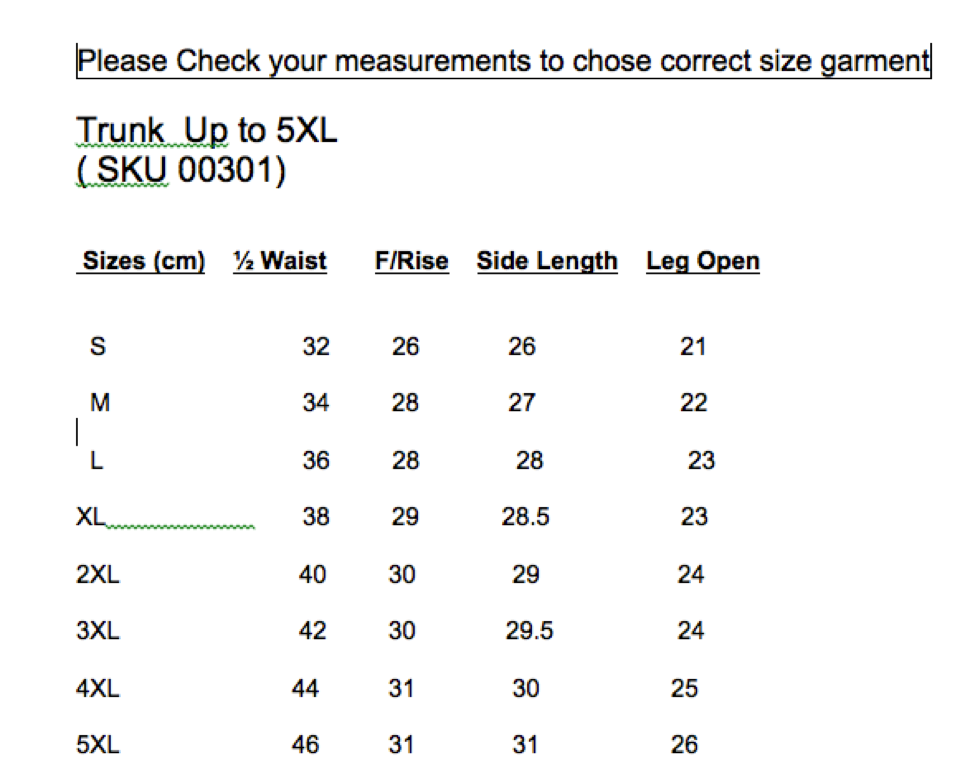Click the 4XL size row label
The image size is (975, 783).
click(x=98, y=689)
